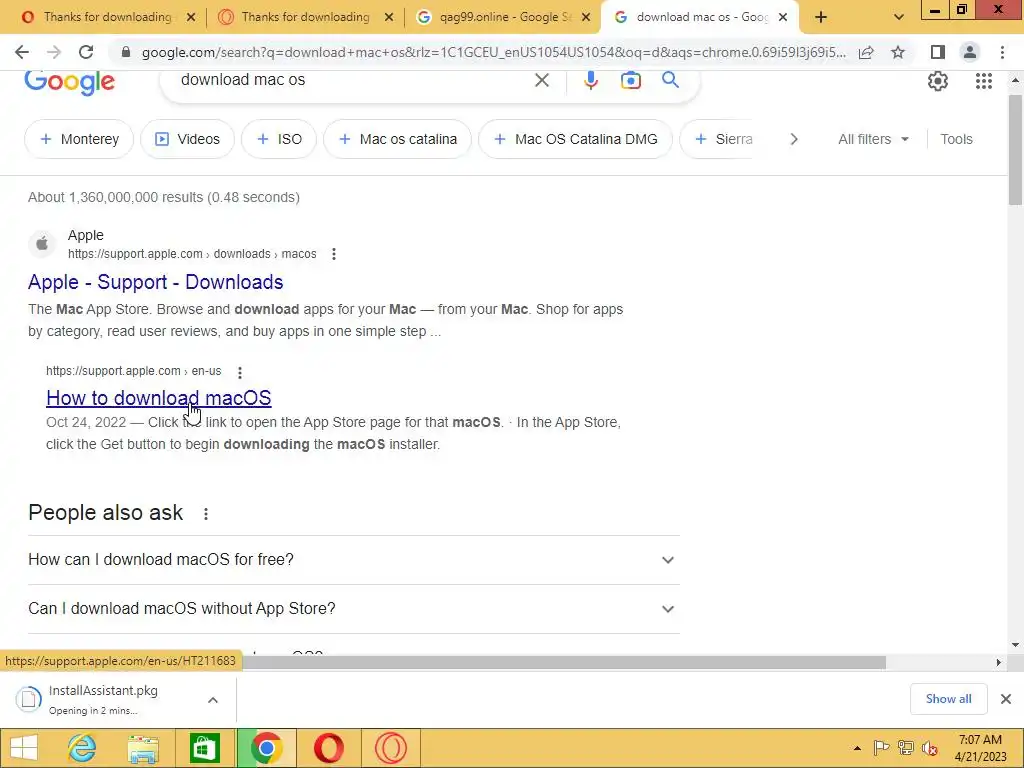This screenshot has width=1024, height=768.
Task: Clear the search box with the X icon
Action: (542, 80)
